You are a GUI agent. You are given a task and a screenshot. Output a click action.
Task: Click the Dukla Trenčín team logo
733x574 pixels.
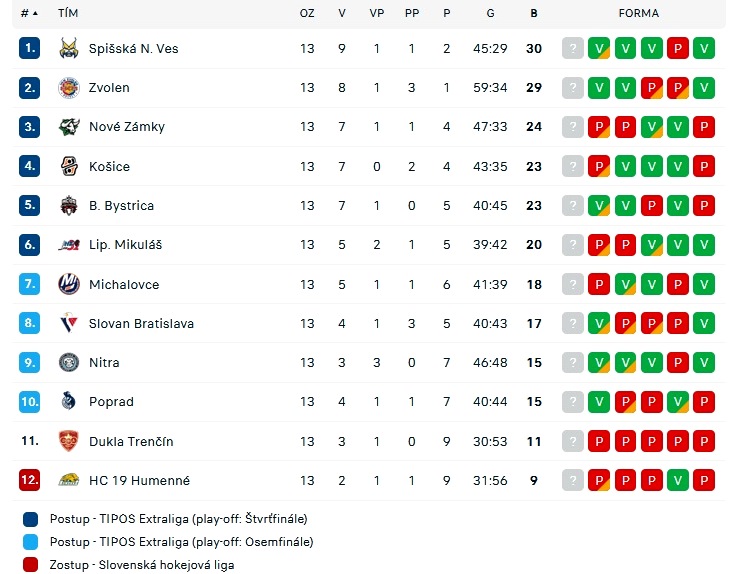(x=69, y=441)
